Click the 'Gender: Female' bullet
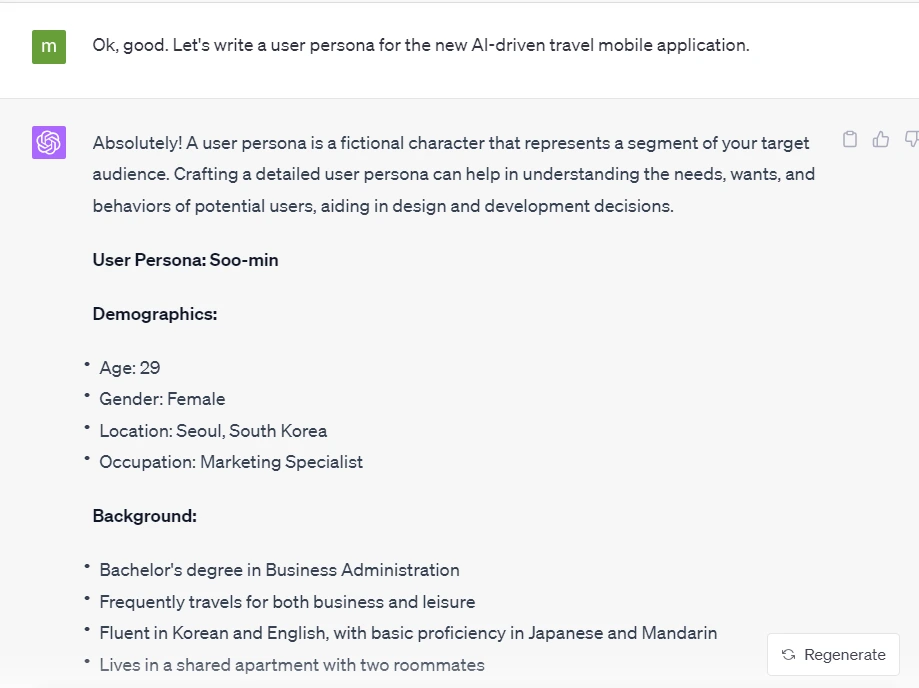This screenshot has height=688, width=919. point(162,399)
